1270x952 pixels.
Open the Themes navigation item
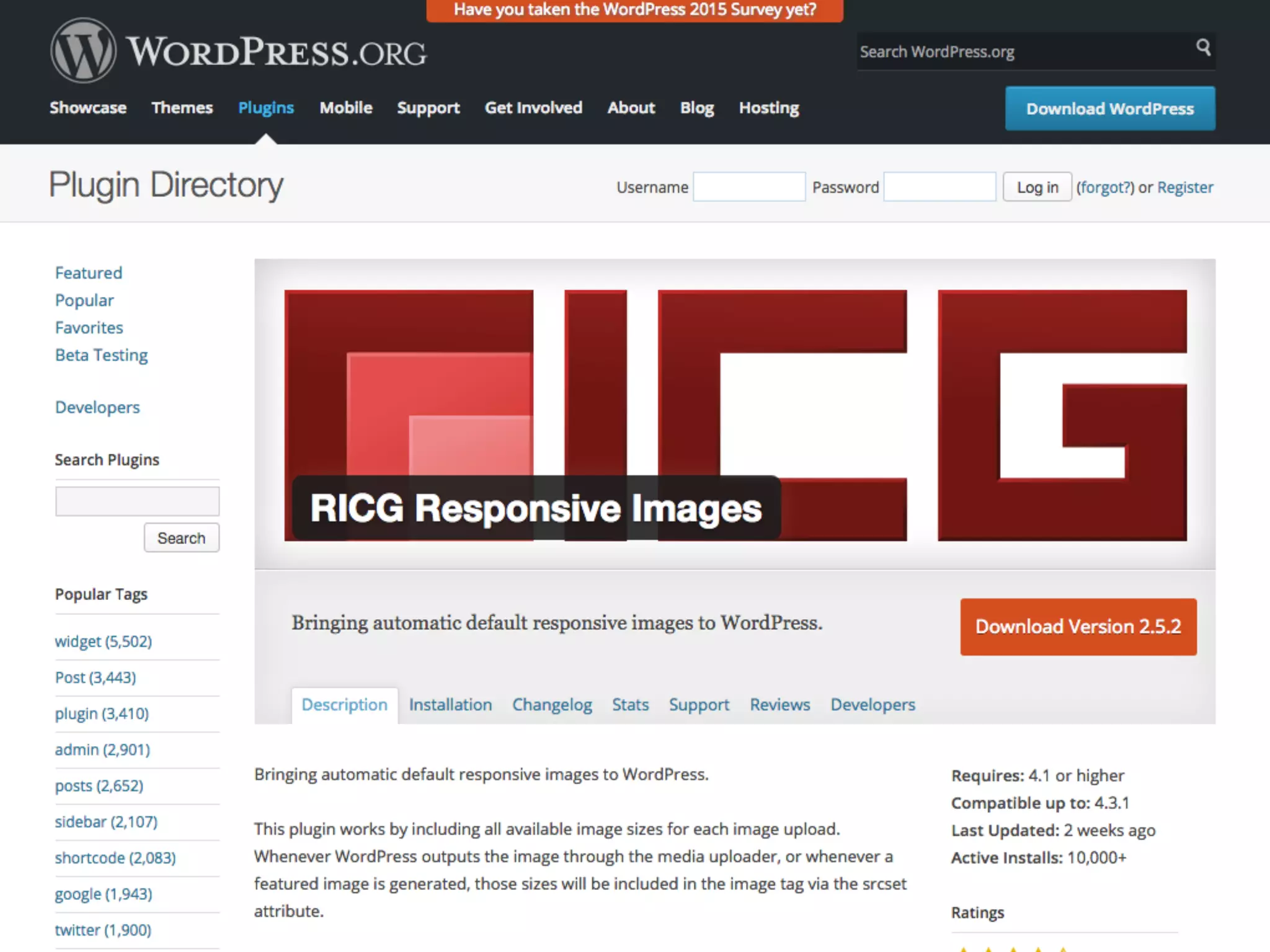click(x=182, y=108)
